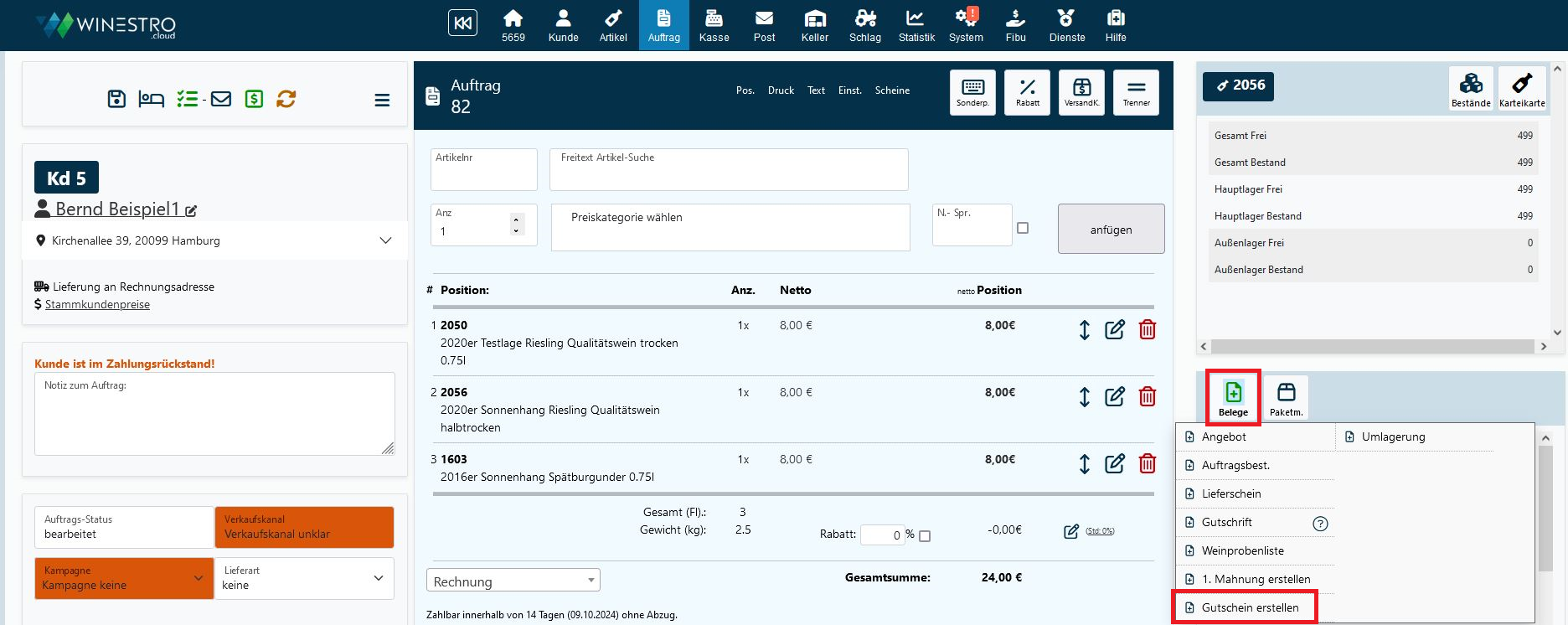Image resolution: width=1568 pixels, height=625 pixels.
Task: Tick the checkbox next to N.- Spr. field
Action: click(x=1023, y=228)
